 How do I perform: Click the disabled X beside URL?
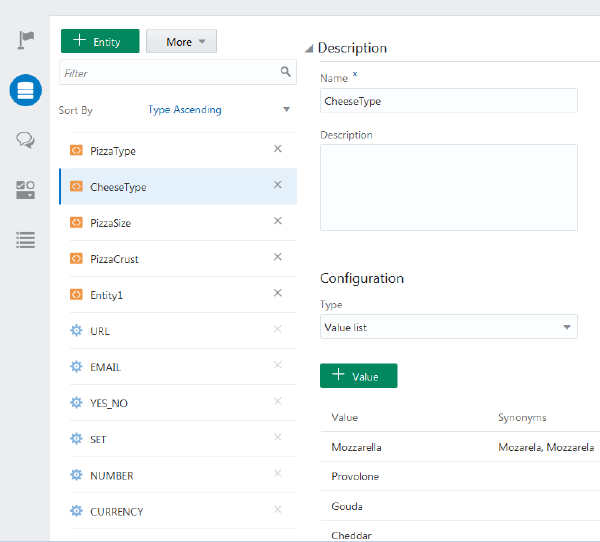[x=278, y=329]
